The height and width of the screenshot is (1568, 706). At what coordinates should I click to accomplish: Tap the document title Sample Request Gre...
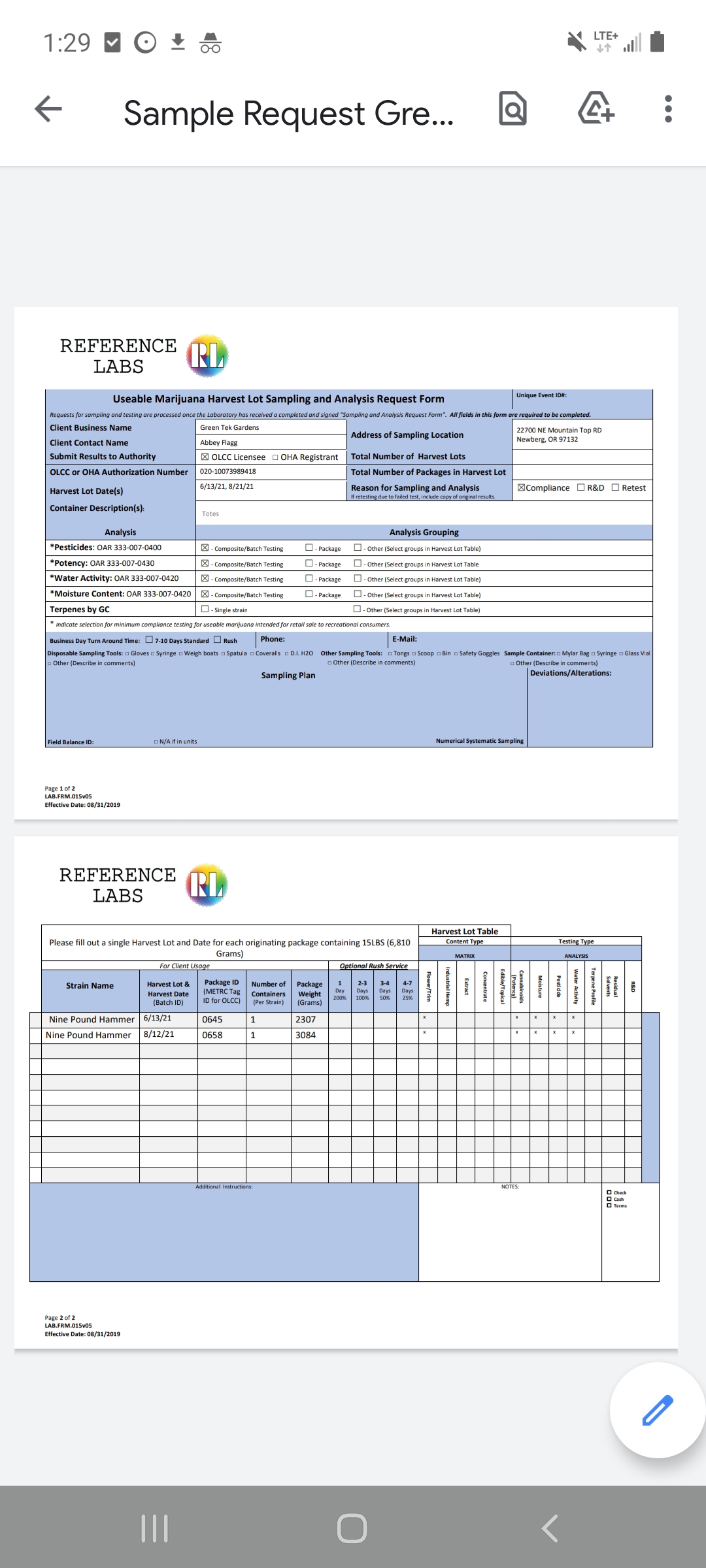tap(288, 113)
